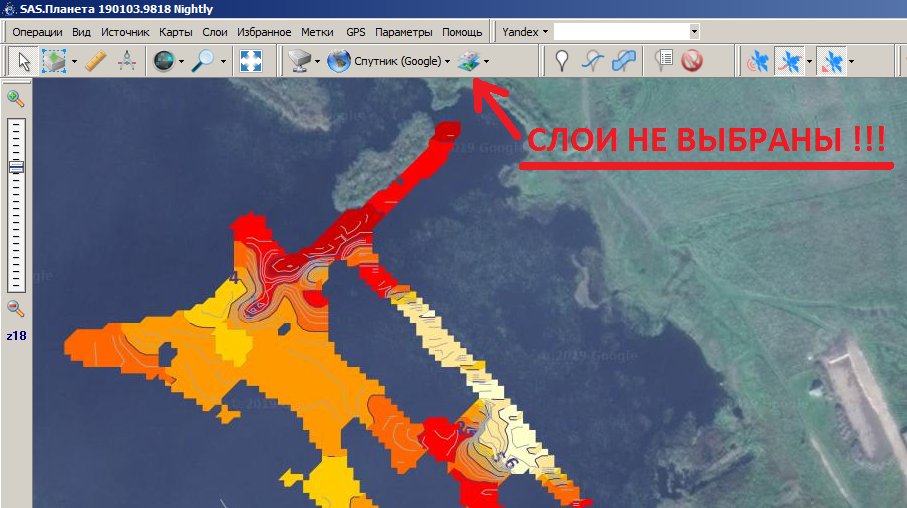Add a new path line mark
This screenshot has width=907, height=508.
tap(593, 62)
